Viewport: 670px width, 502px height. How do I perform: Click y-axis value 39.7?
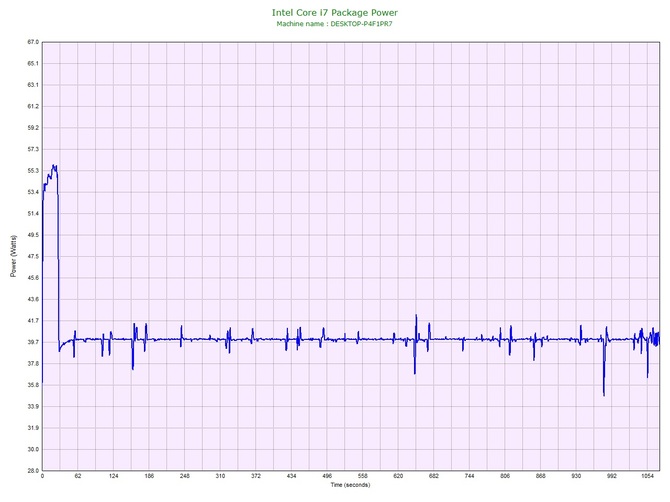point(33,342)
